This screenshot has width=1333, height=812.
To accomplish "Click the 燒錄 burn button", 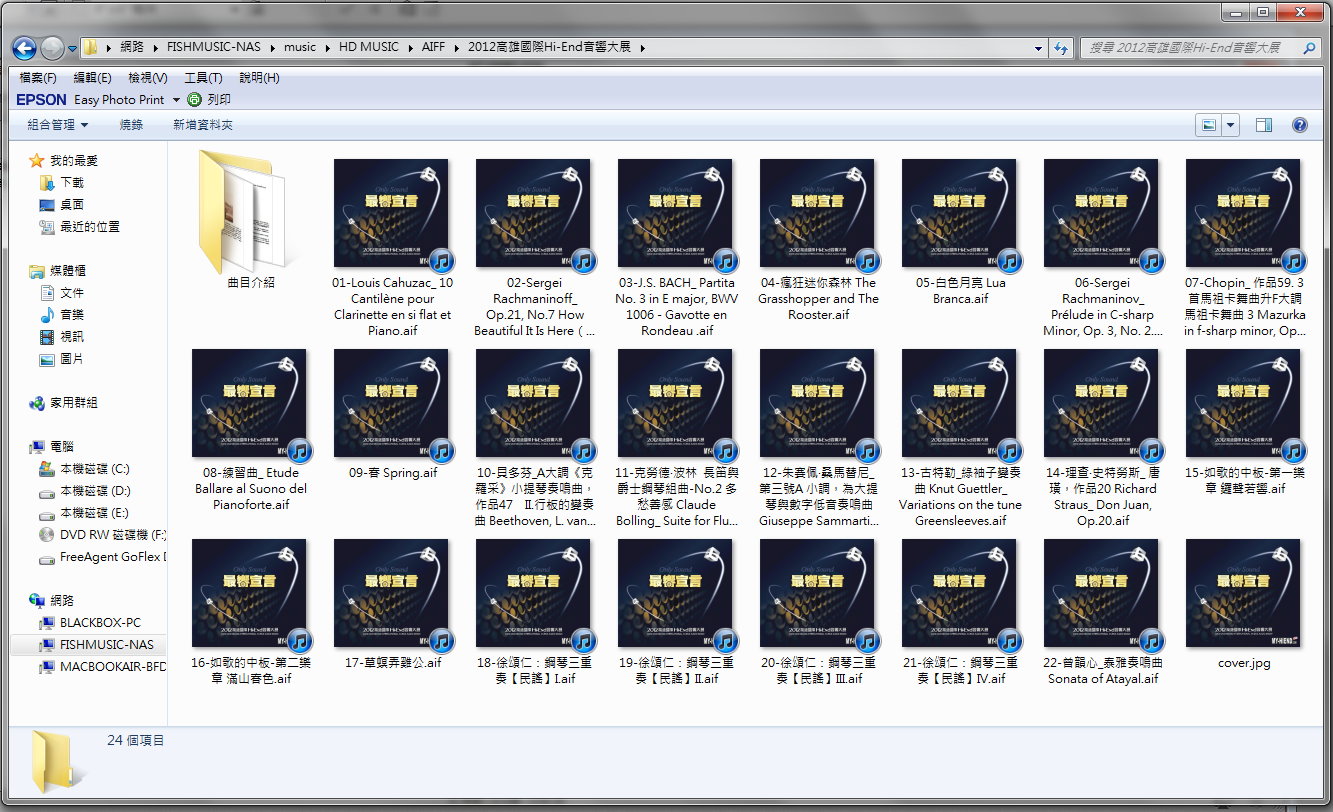I will click(x=131, y=125).
